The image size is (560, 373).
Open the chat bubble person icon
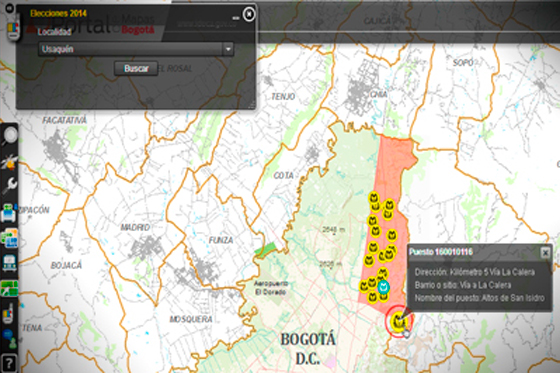[9, 339]
